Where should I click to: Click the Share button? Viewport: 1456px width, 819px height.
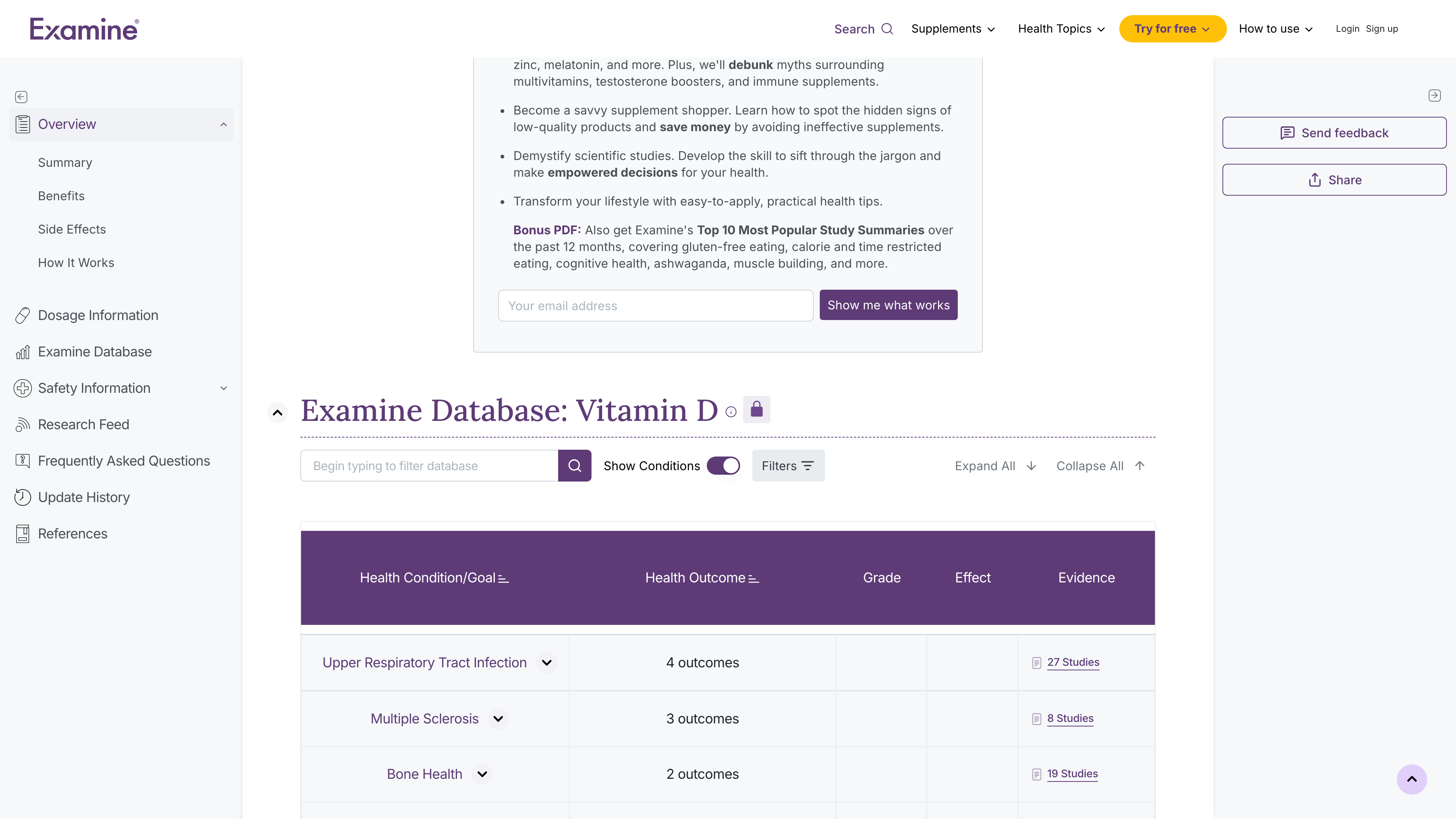(1334, 180)
